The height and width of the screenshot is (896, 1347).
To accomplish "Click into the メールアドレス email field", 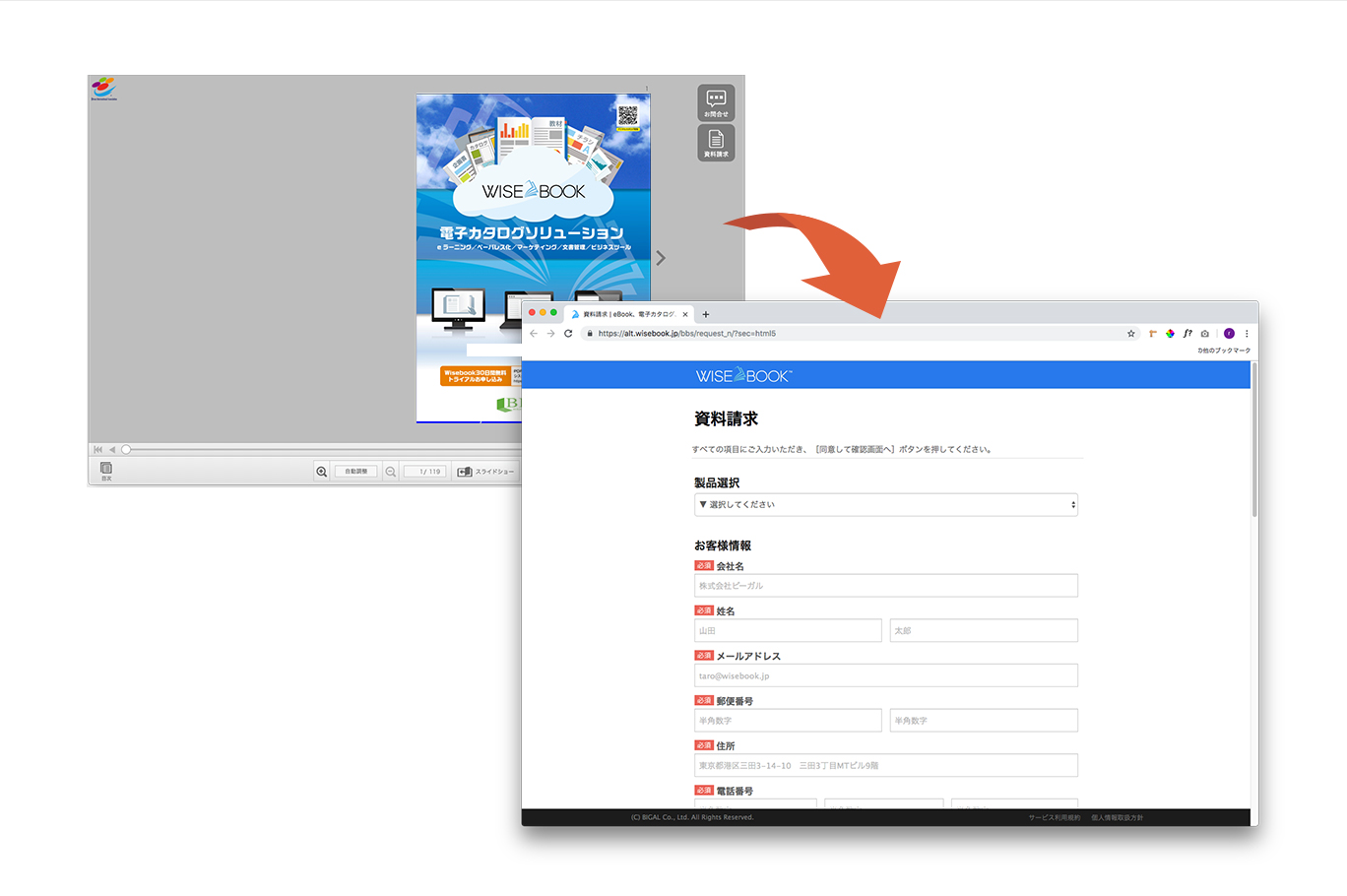I will [885, 675].
